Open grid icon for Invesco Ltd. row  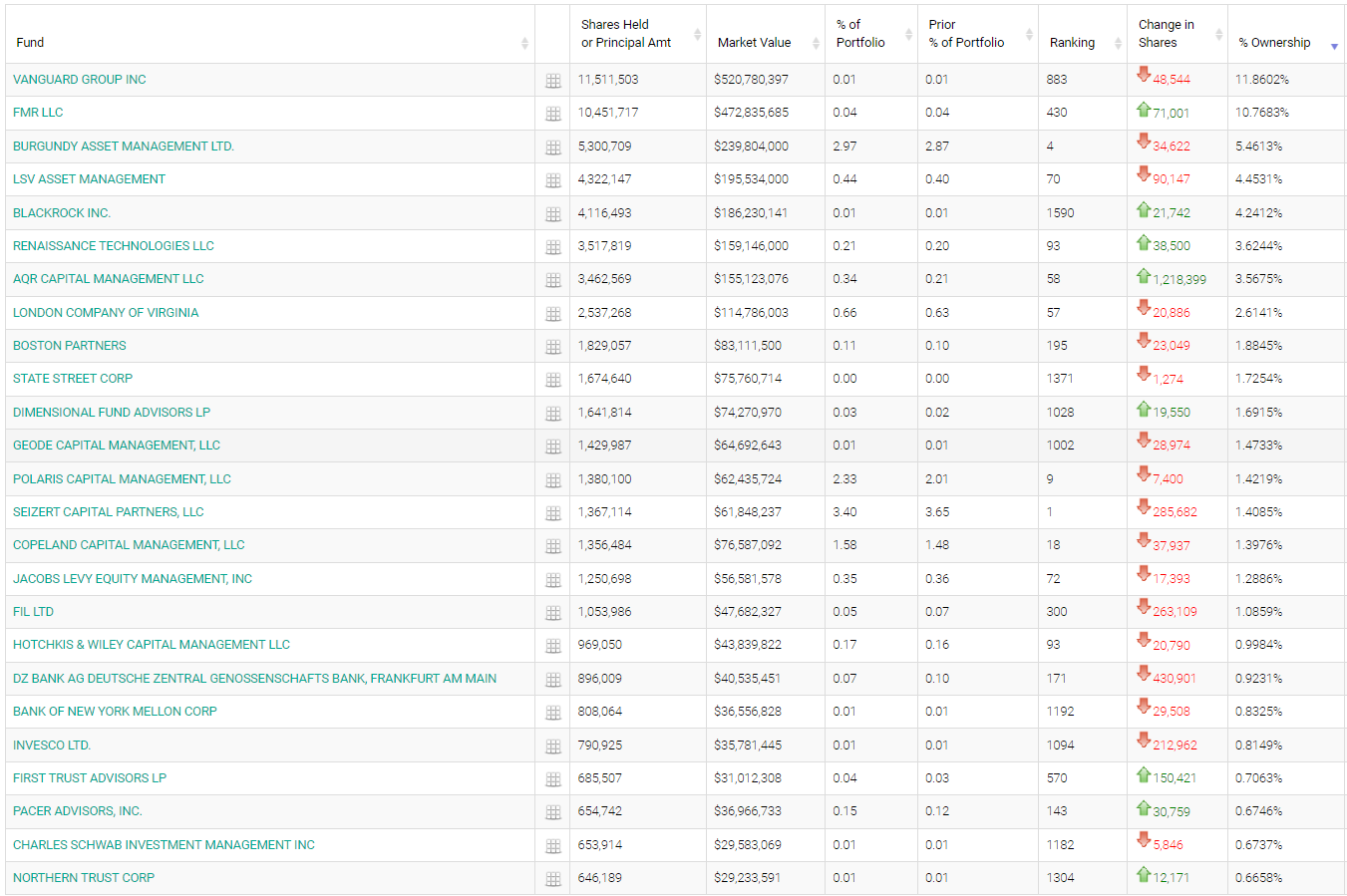click(553, 747)
